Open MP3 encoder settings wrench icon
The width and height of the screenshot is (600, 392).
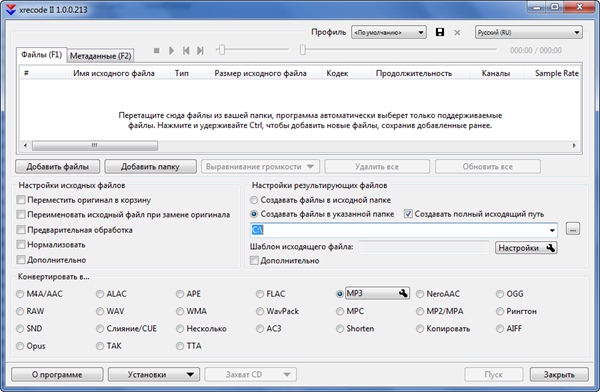[403, 293]
